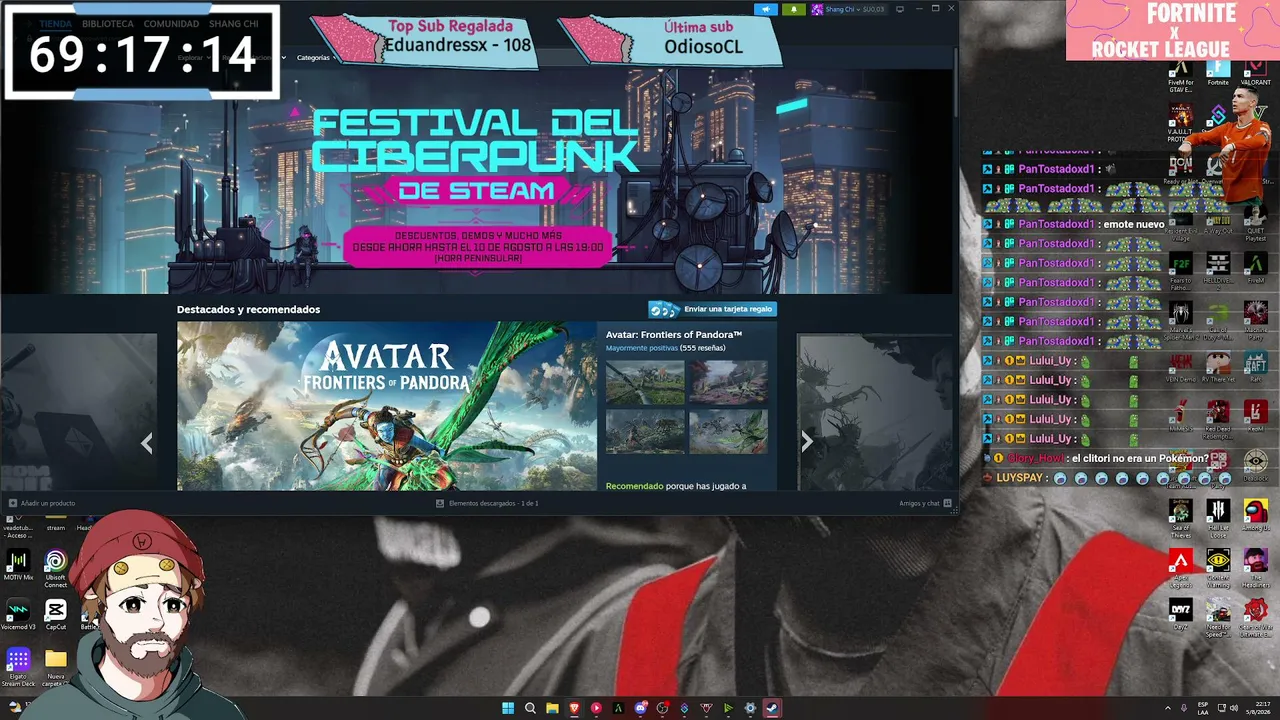
Task: Open the Fears to Fathom desktop shortcut
Action: [x=1180, y=270]
